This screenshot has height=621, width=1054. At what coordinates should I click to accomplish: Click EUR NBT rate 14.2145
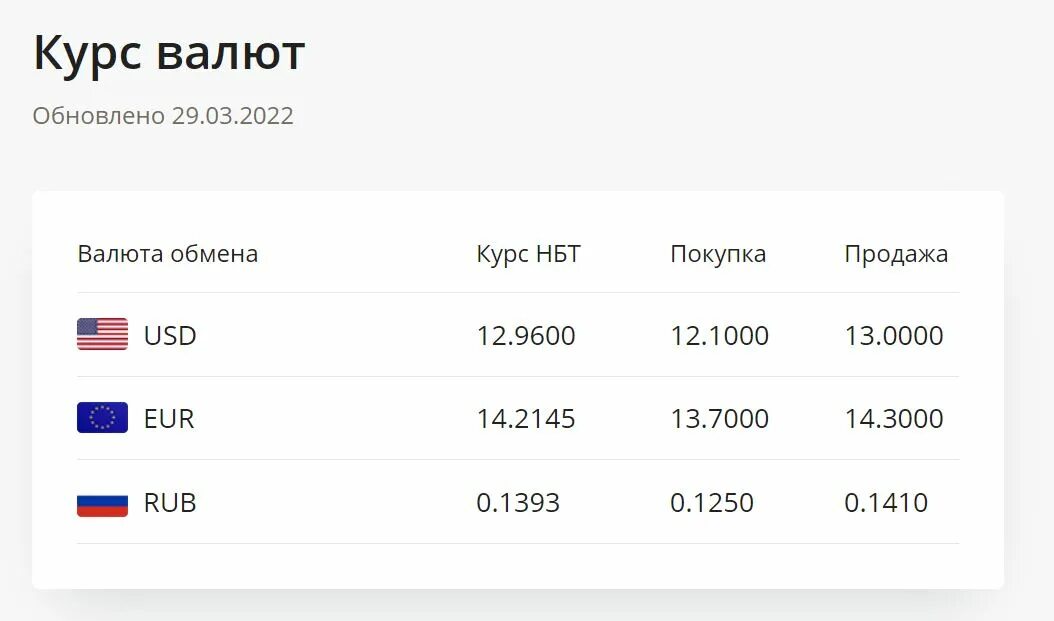[x=526, y=418]
